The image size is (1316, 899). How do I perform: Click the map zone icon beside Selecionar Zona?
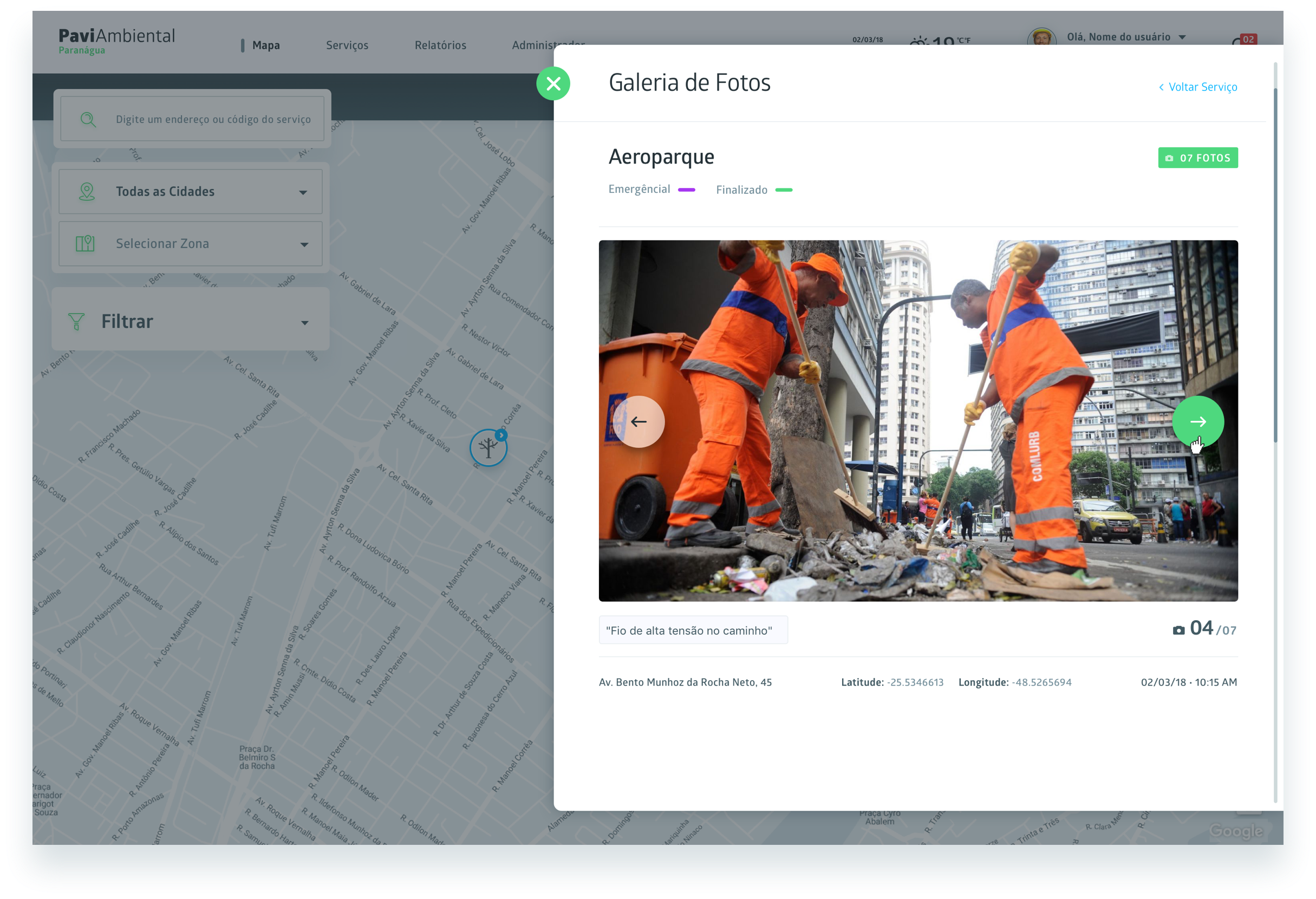pos(85,243)
